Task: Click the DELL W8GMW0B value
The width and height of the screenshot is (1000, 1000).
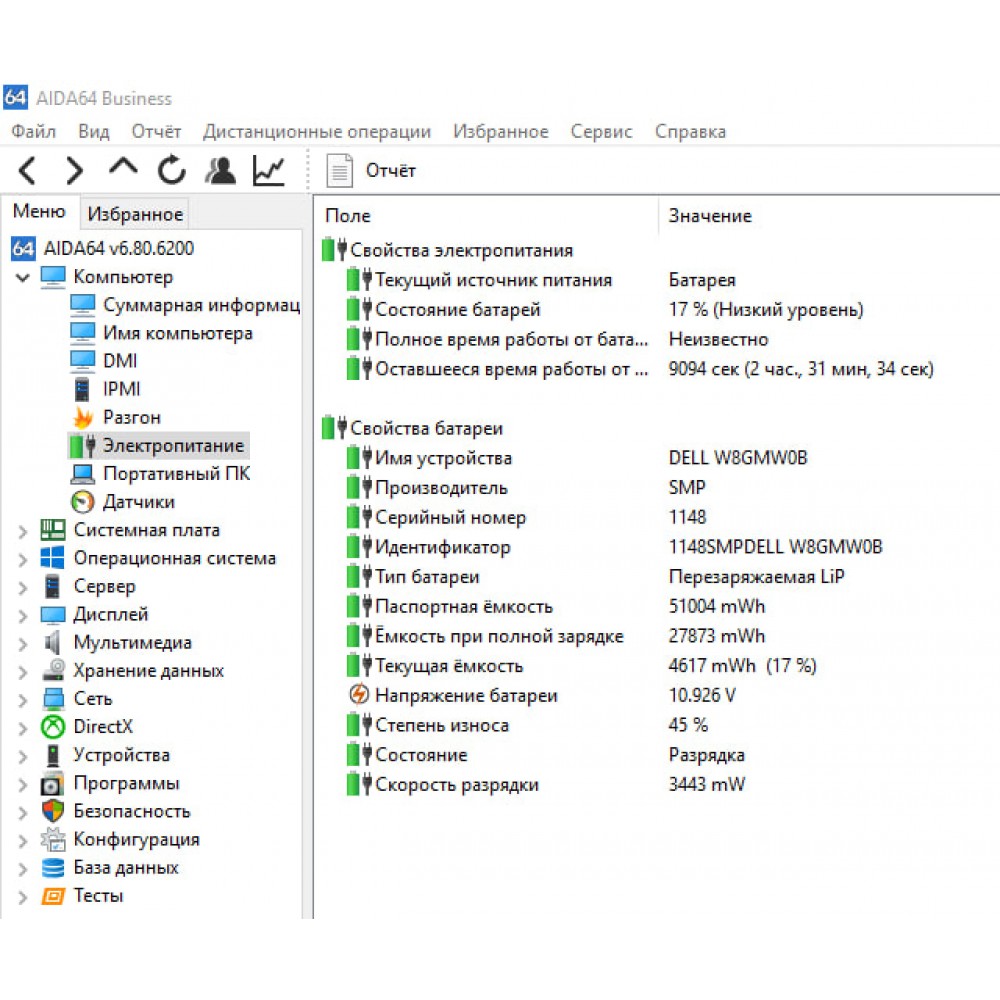Action: coord(738,458)
